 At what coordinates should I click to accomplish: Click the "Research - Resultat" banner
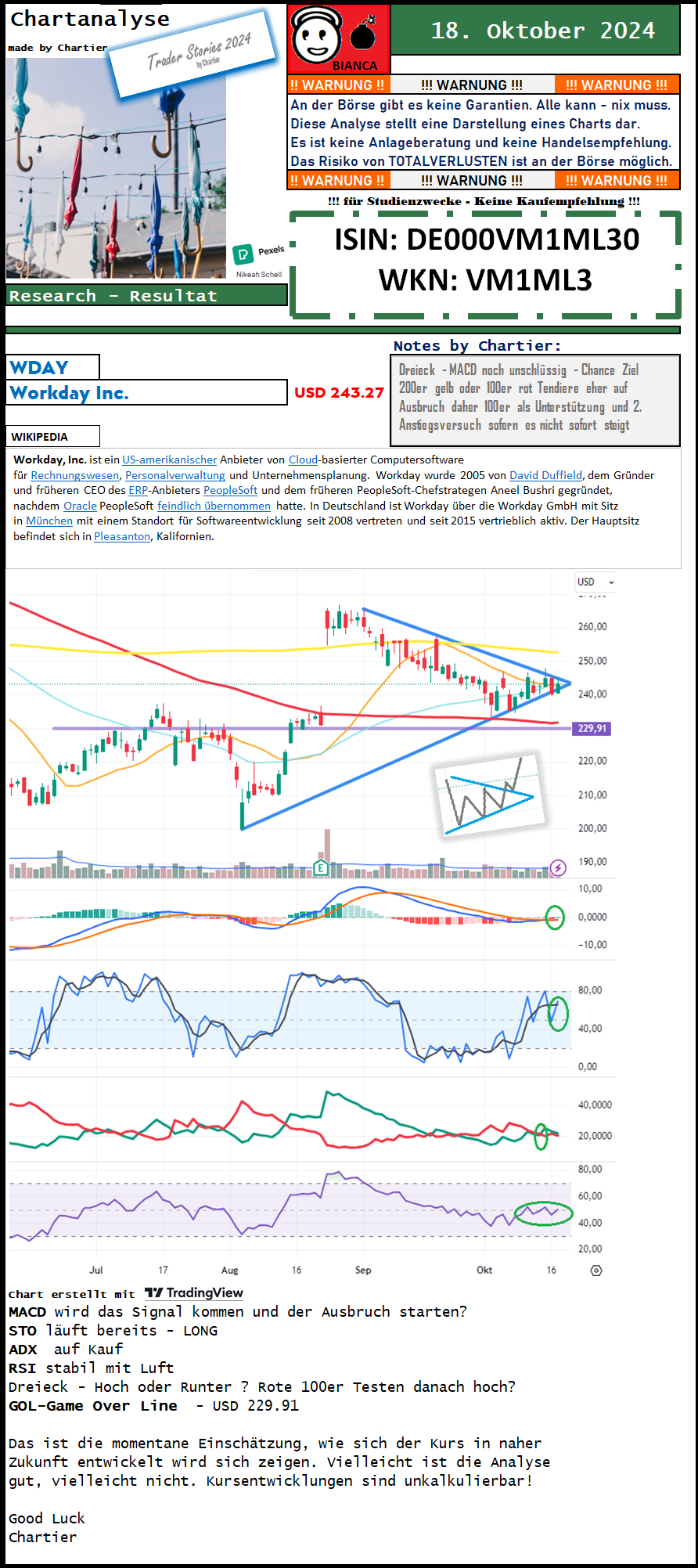(147, 295)
